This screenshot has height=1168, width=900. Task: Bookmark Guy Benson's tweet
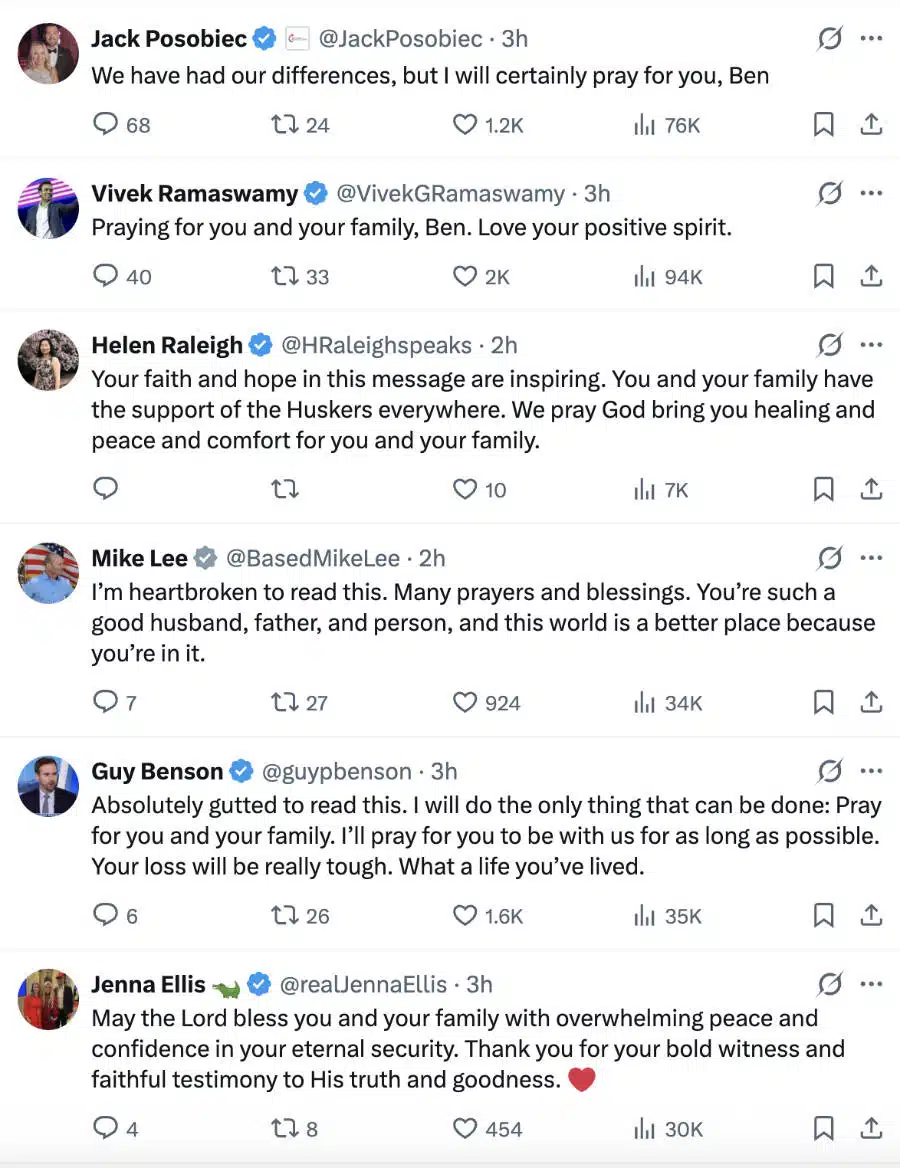pos(823,916)
